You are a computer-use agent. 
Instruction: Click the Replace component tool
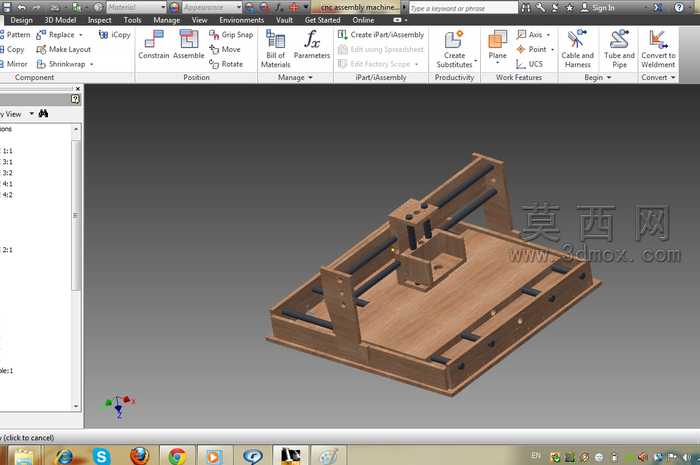[x=55, y=34]
